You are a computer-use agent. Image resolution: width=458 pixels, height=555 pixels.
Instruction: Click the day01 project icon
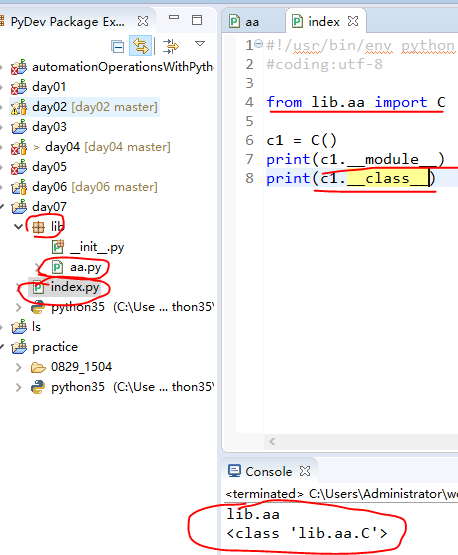pos(19,87)
